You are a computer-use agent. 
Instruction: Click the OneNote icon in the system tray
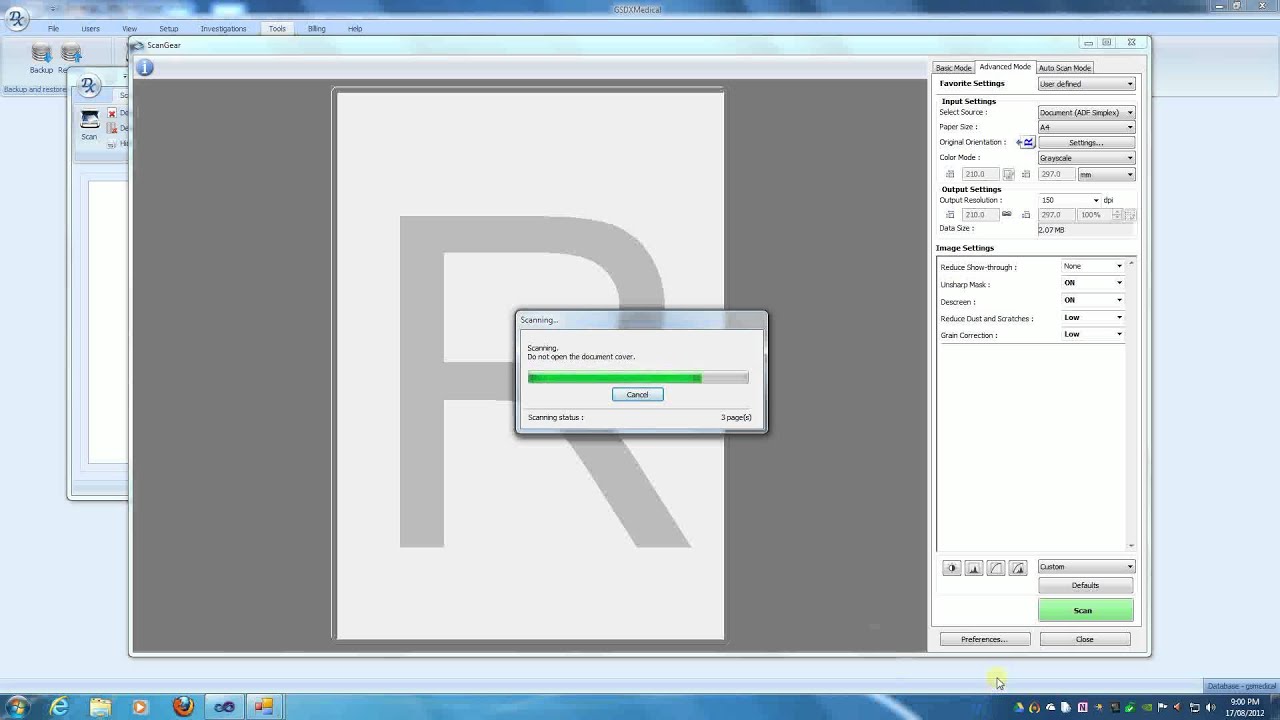1082,707
